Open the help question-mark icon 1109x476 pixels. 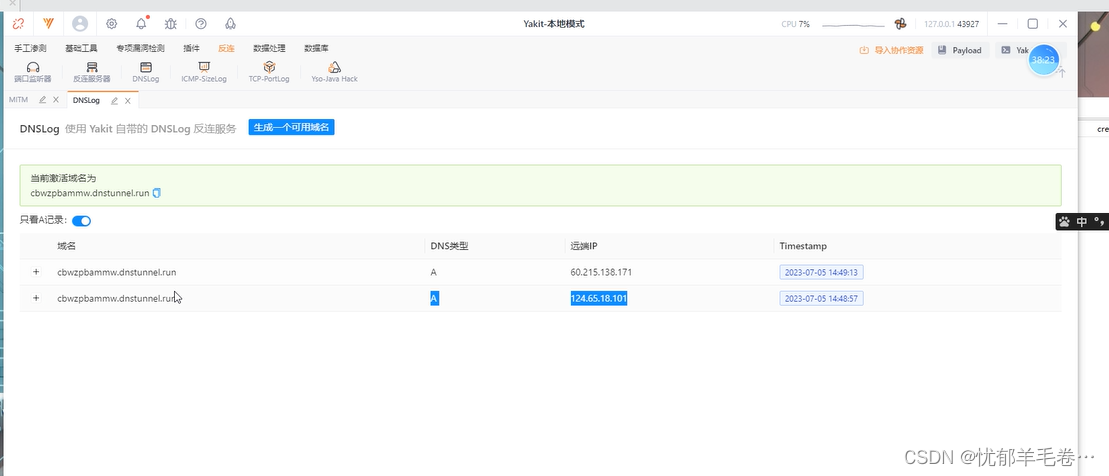(201, 23)
